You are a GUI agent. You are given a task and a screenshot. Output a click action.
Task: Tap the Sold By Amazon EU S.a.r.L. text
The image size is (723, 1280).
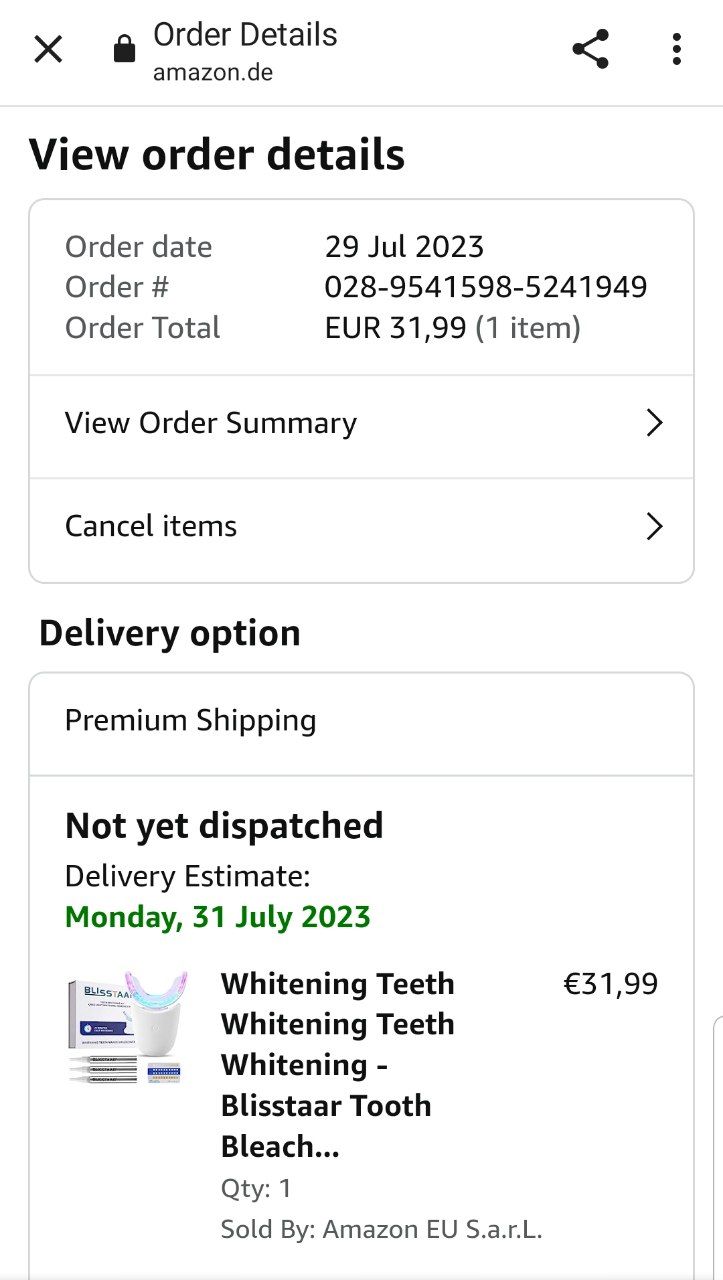pyautogui.click(x=381, y=1230)
